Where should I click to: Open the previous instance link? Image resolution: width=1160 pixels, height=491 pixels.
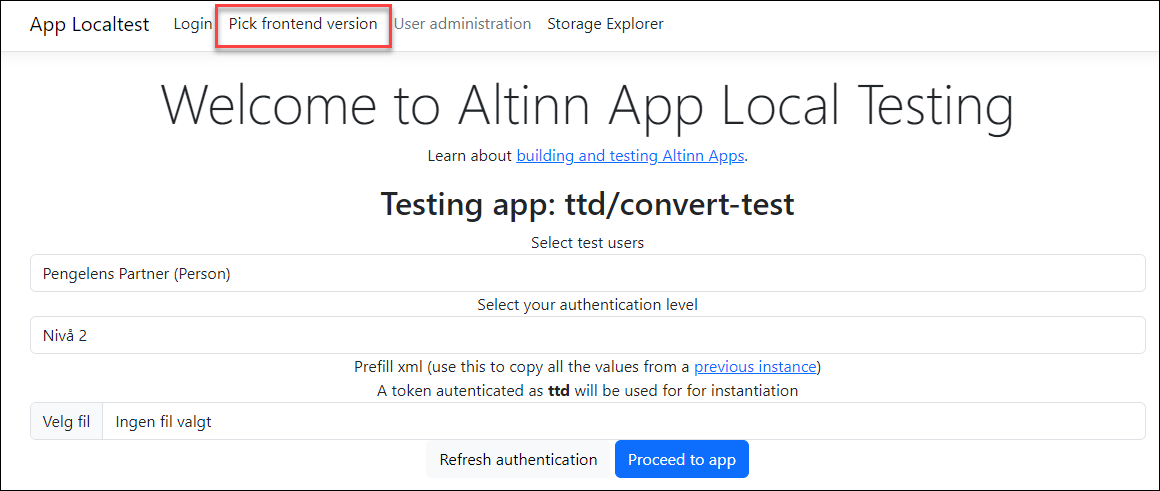tap(755, 367)
